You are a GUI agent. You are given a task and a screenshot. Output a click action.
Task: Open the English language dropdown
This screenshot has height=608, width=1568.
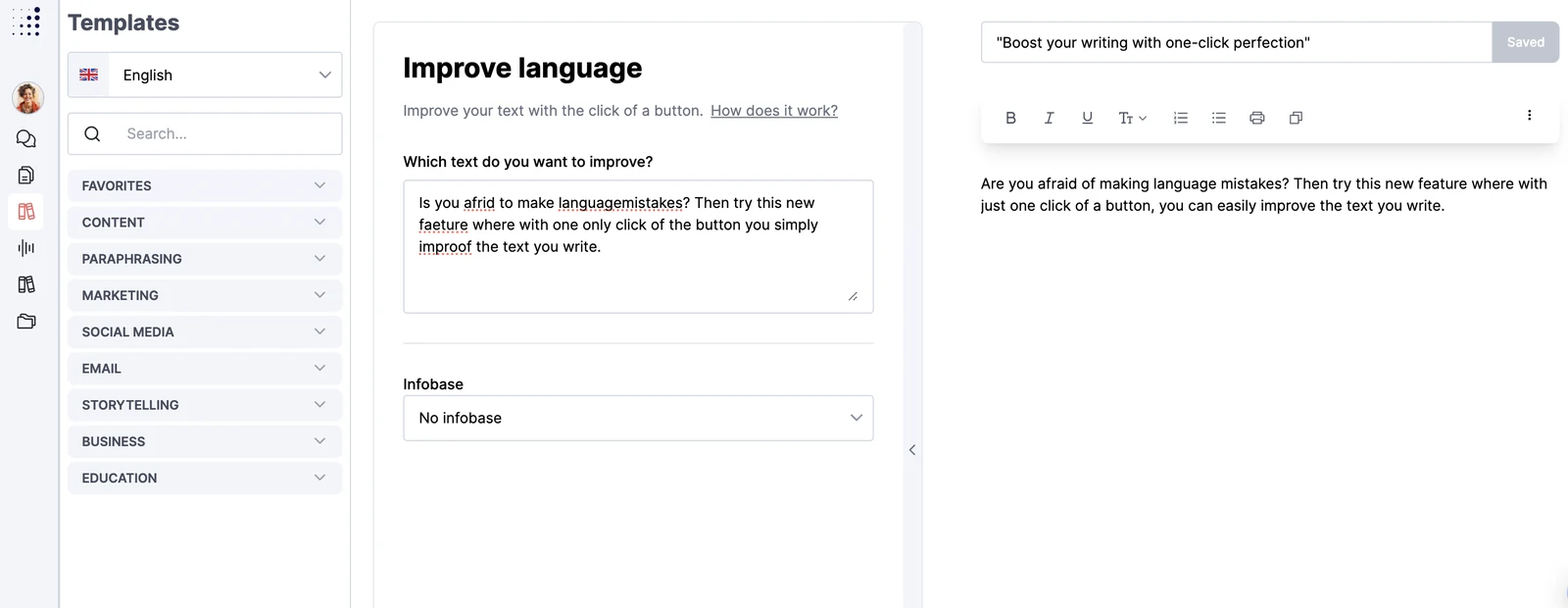pyautogui.click(x=205, y=75)
